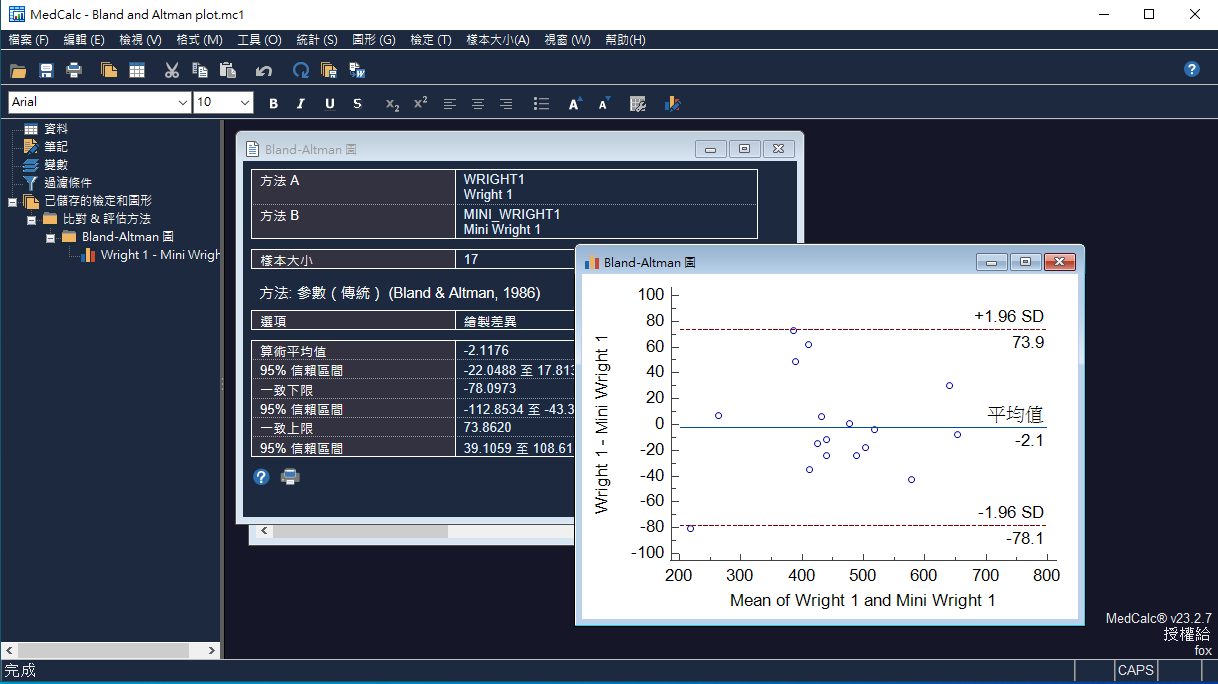Click the 一致下限 value -78.0973

(491, 389)
